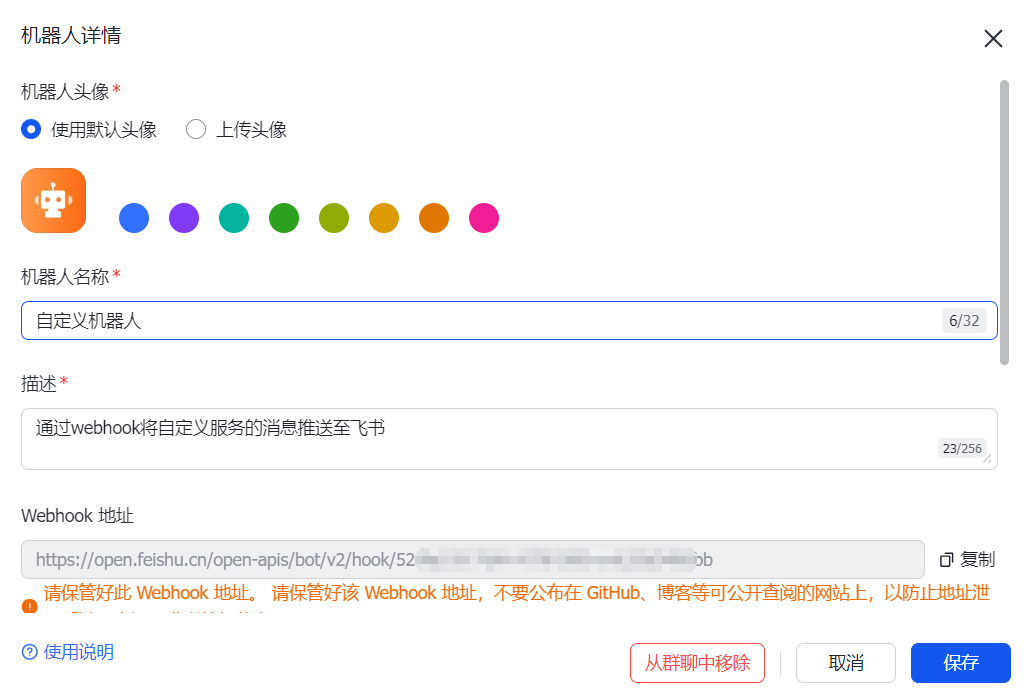Choose the green avatar color
Viewport: 1034px width, 699px height.
(x=284, y=218)
